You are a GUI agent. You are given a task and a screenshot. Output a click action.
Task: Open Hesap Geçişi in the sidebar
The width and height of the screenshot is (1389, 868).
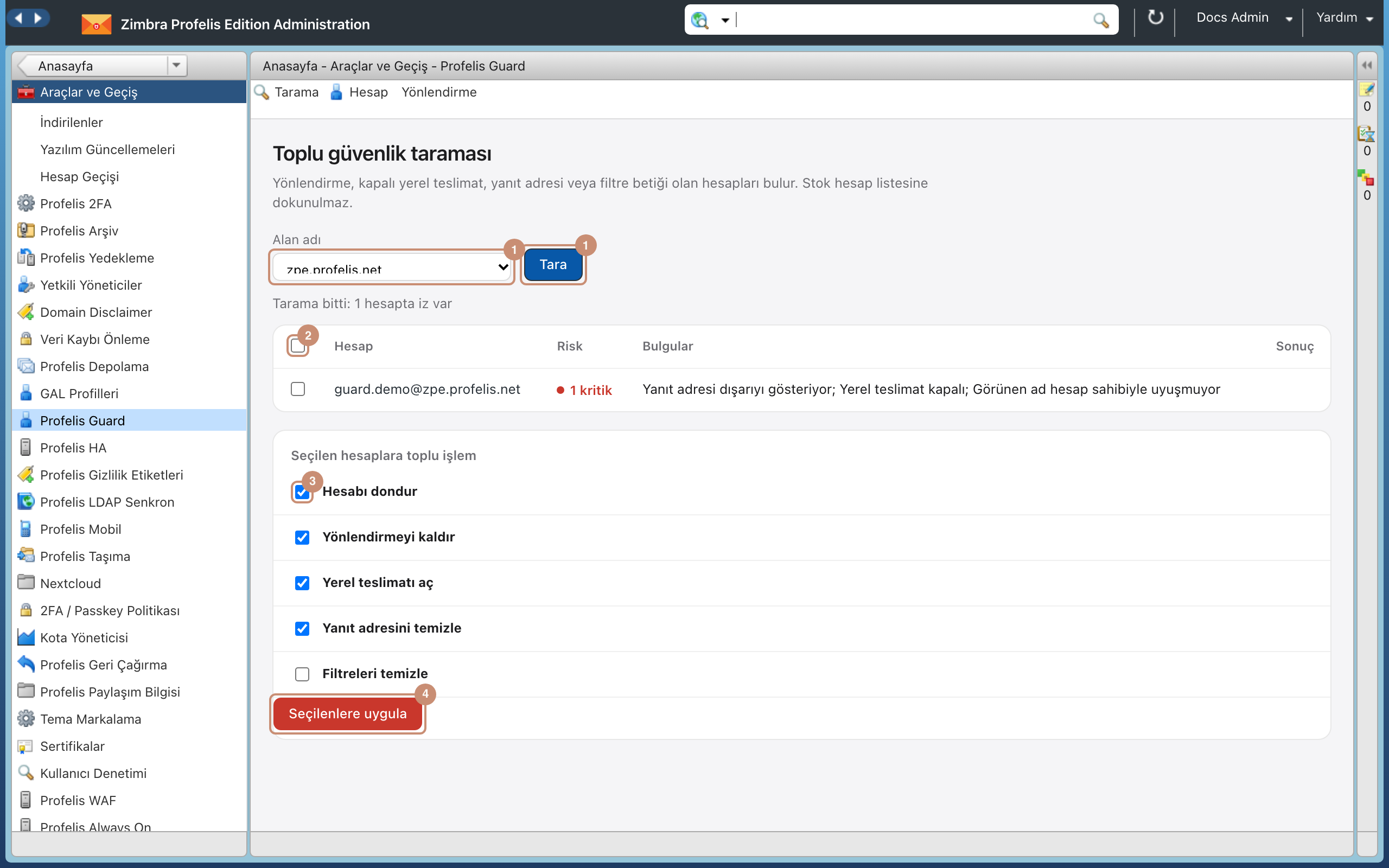coord(80,176)
